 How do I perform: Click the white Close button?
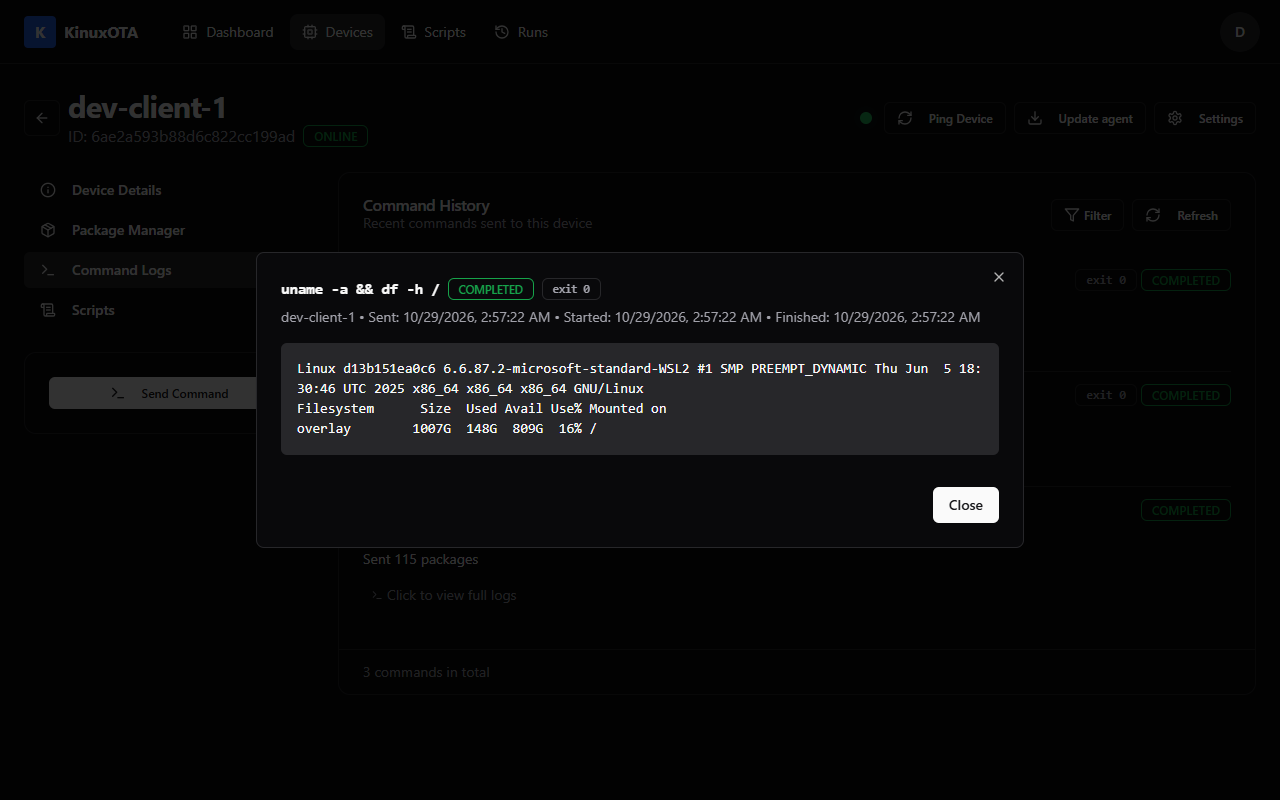[965, 505]
